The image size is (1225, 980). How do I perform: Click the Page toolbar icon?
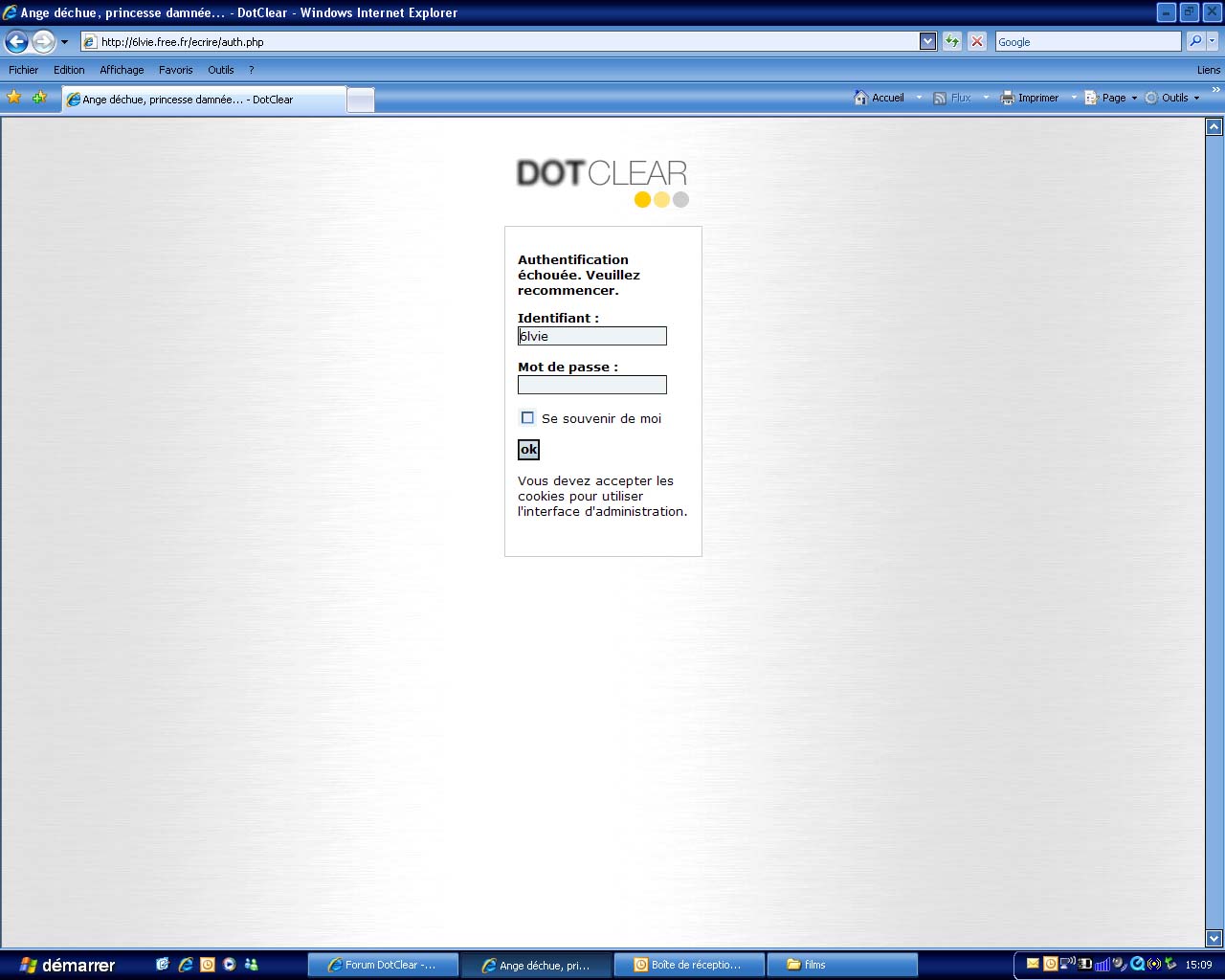click(x=1091, y=98)
